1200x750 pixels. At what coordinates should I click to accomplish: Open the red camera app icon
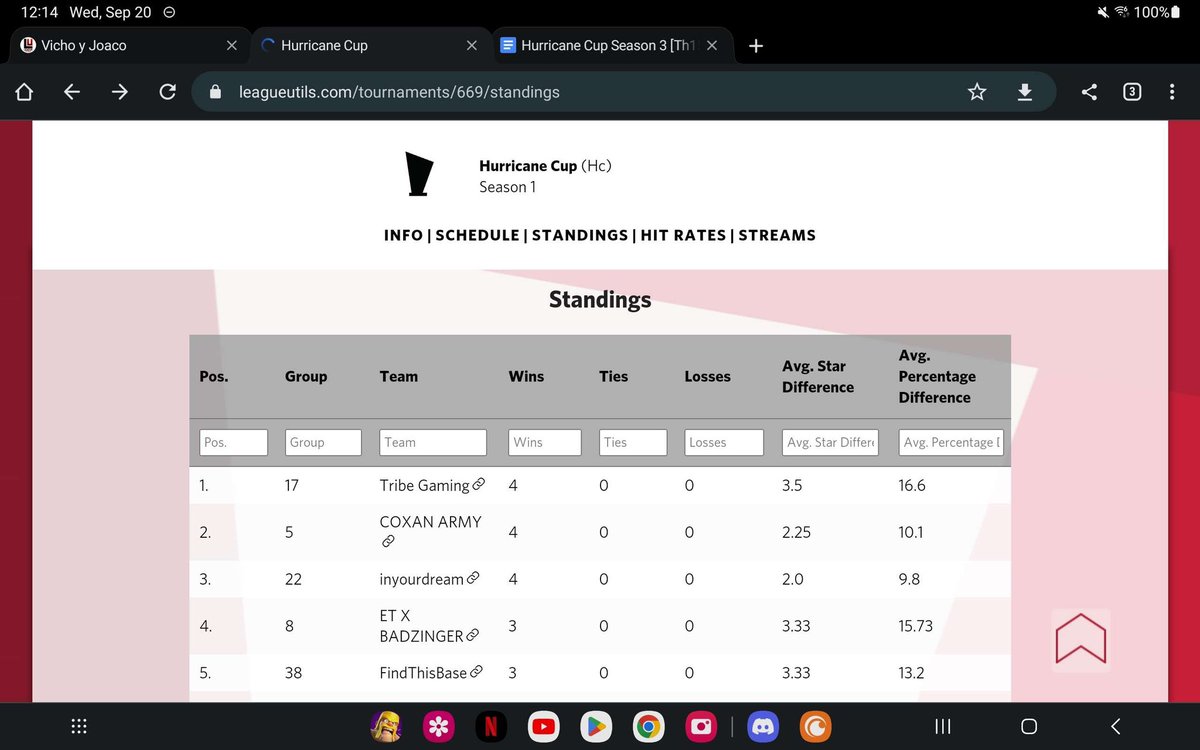[701, 727]
